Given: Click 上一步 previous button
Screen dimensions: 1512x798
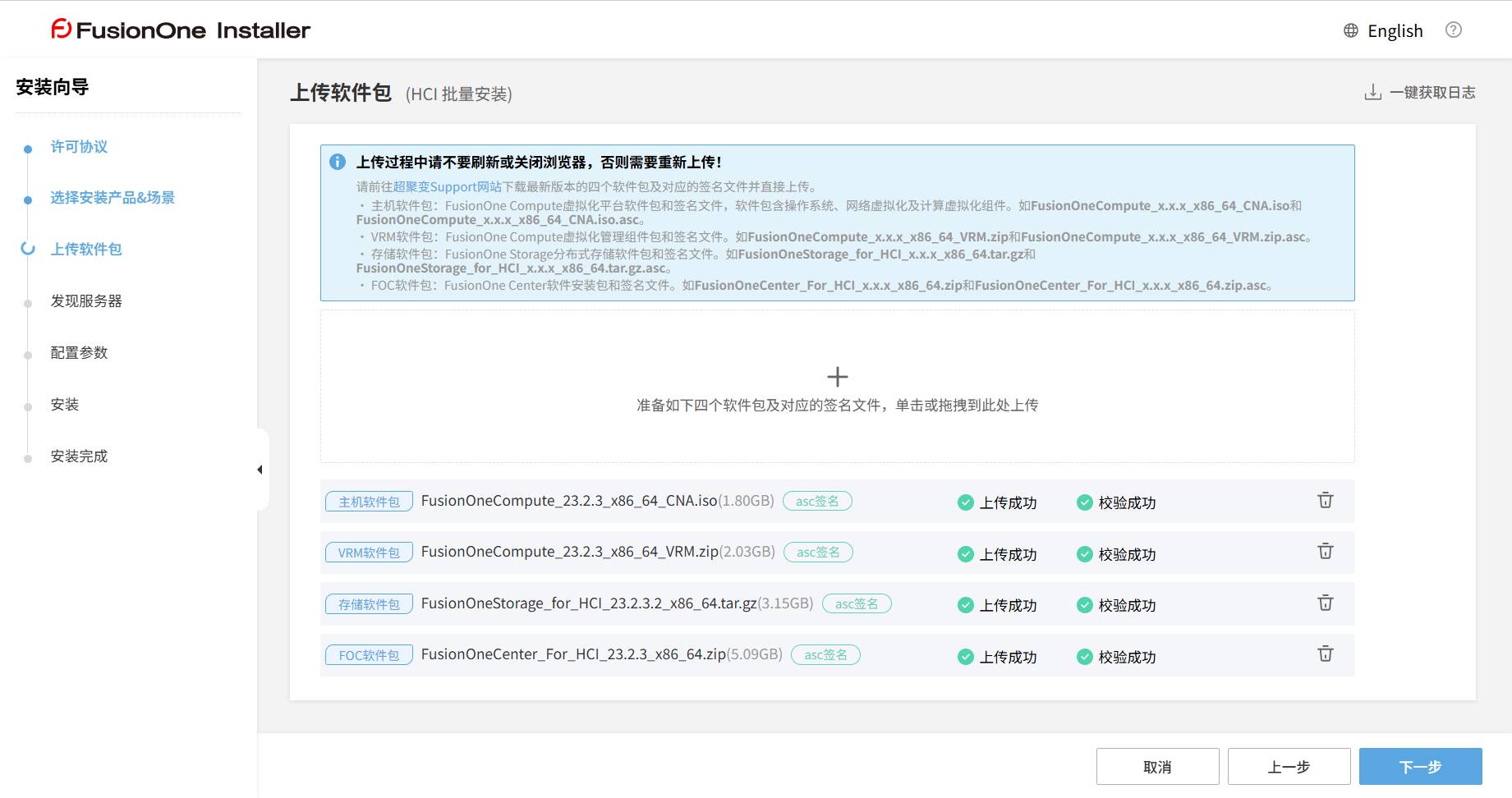Looking at the screenshot, I should point(1289,767).
